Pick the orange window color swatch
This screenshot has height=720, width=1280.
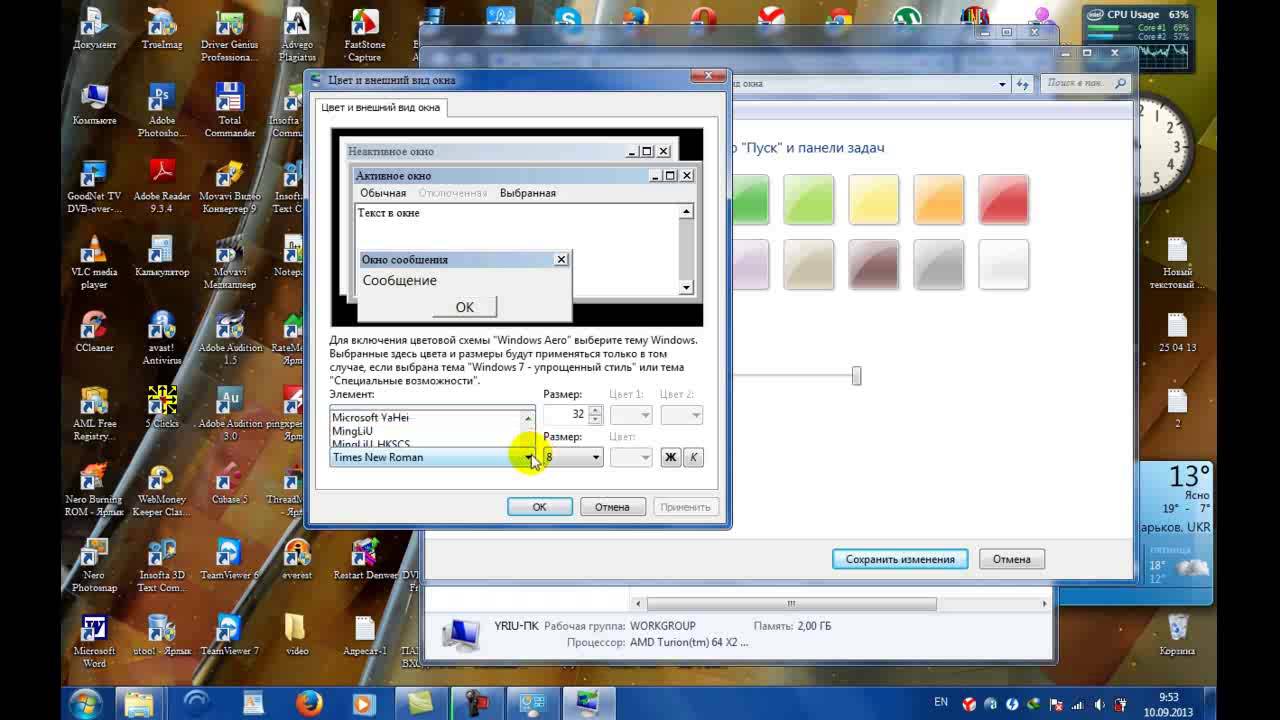tap(938, 198)
